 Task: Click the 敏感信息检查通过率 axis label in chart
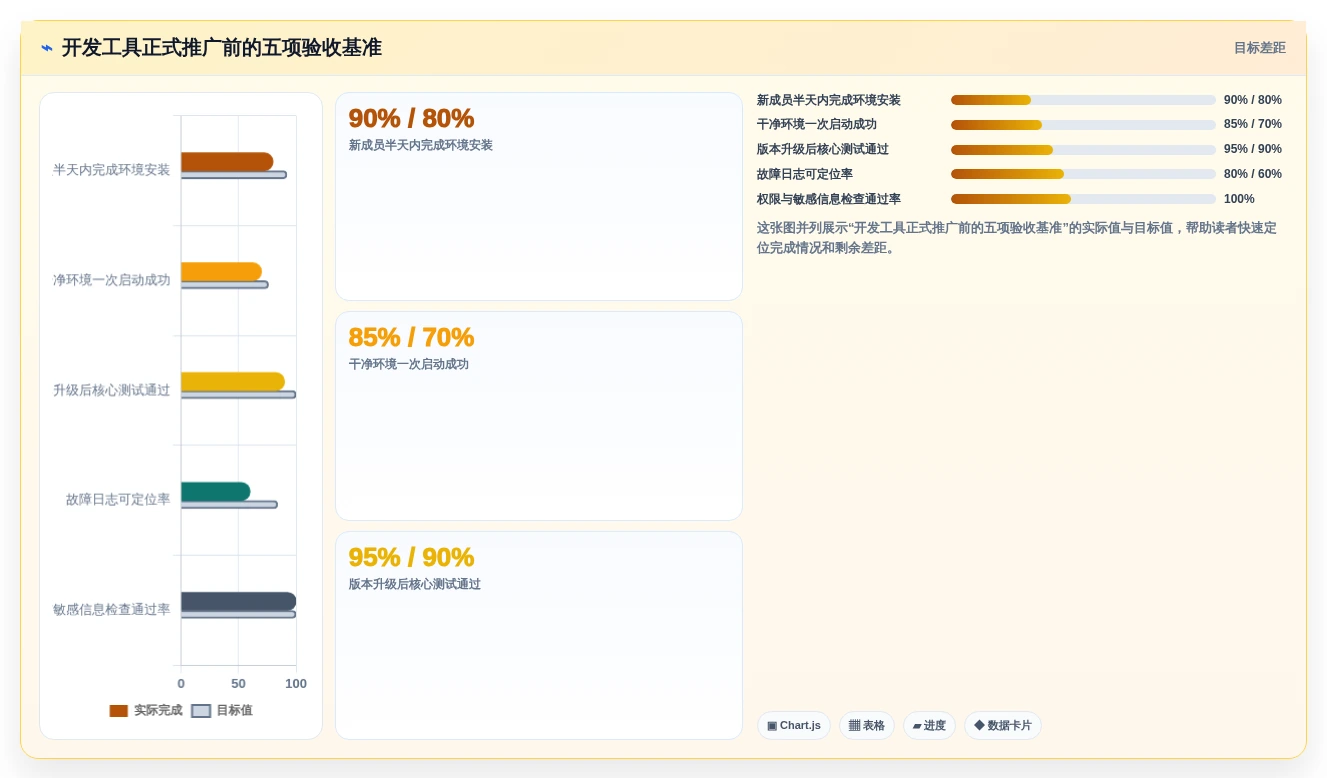pyautogui.click(x=111, y=609)
